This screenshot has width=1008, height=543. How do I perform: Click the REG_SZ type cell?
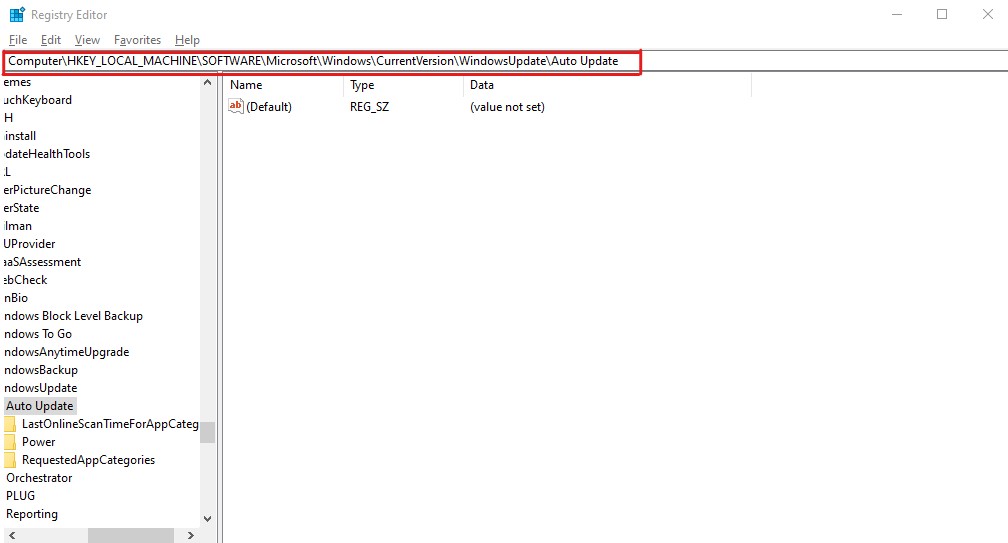click(x=369, y=107)
